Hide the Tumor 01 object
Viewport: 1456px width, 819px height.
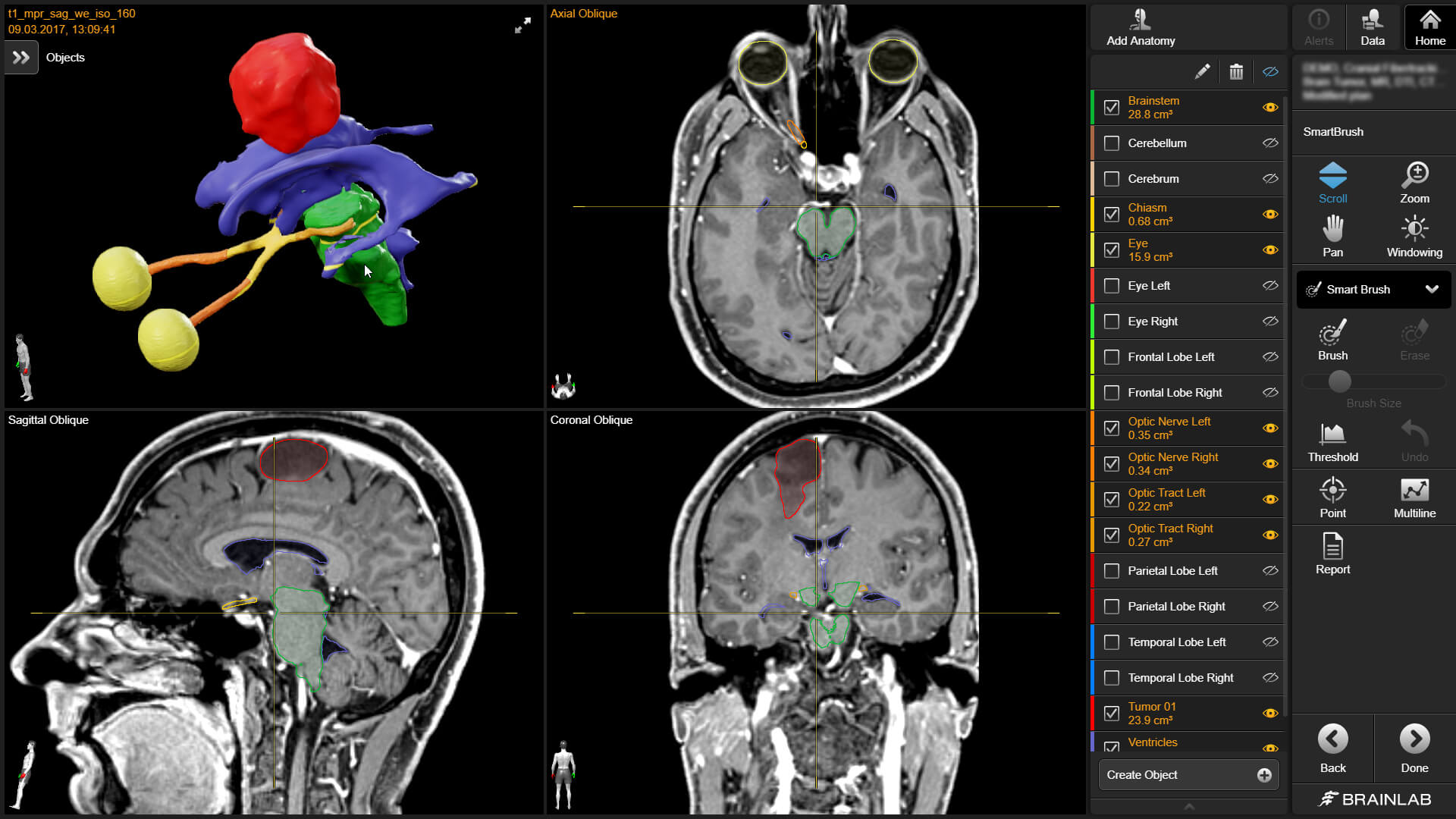pos(1270,713)
